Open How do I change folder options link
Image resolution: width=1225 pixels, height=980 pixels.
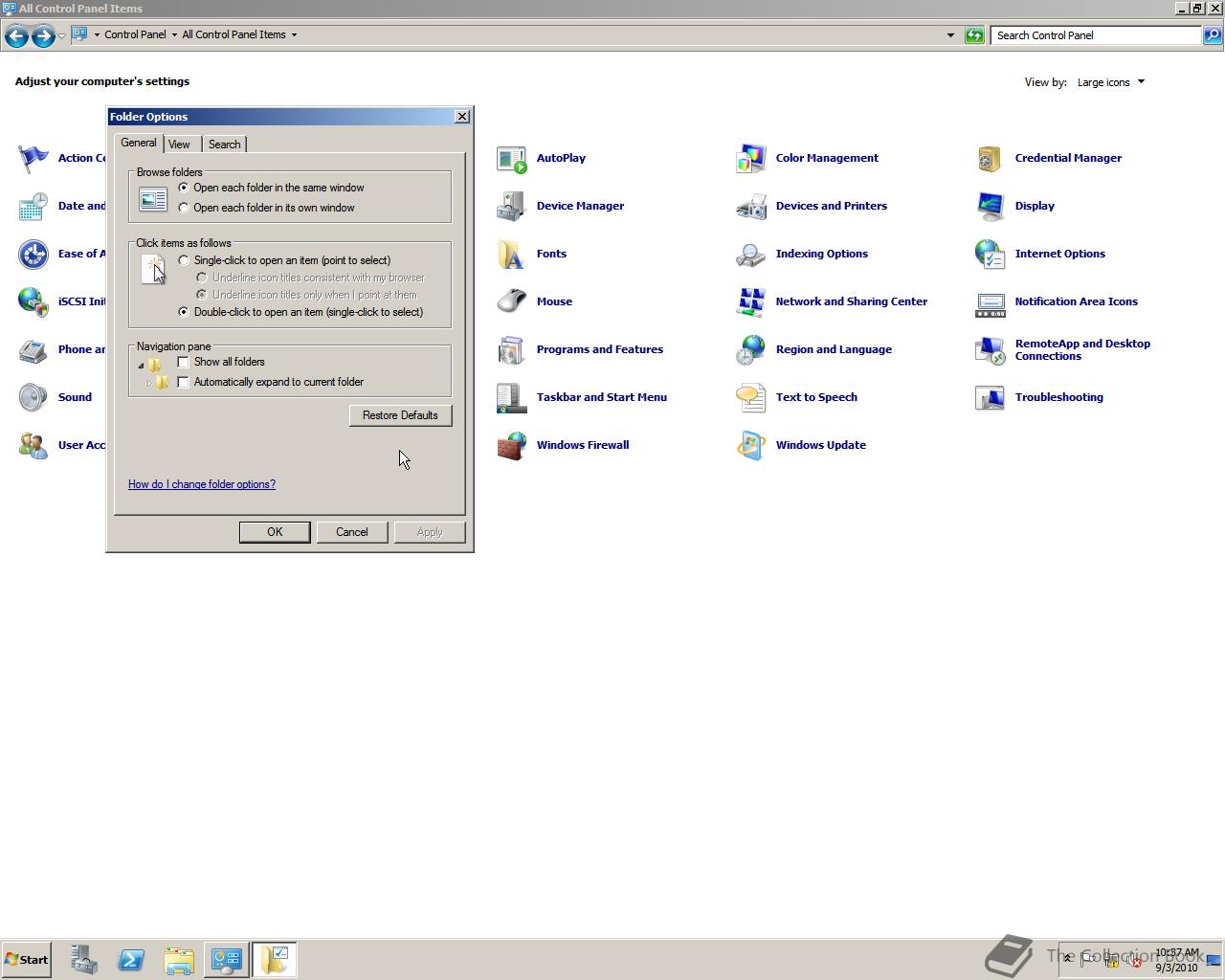[202, 484]
